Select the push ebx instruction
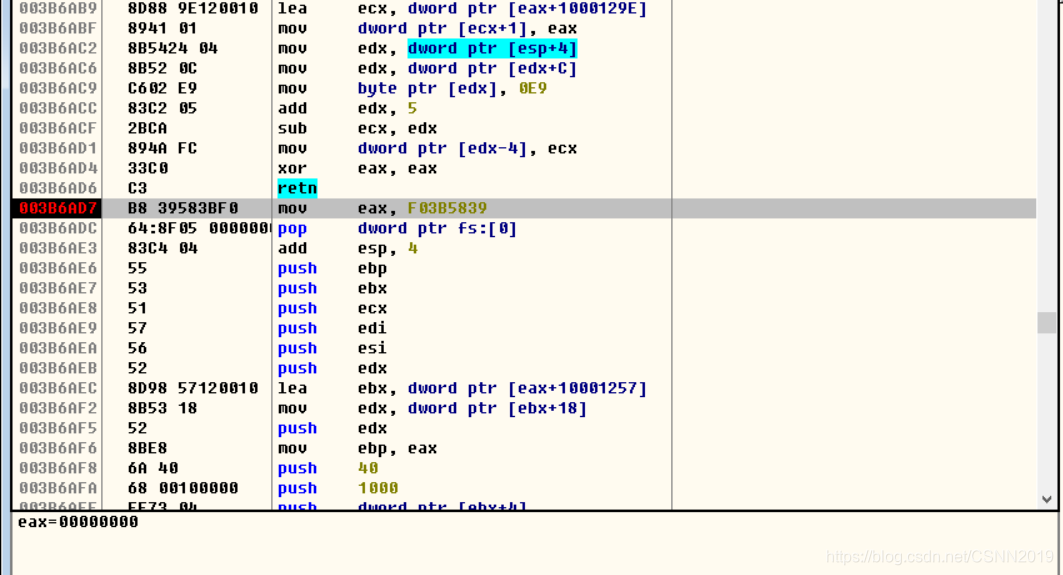The width and height of the screenshot is (1063, 575). point(332,288)
